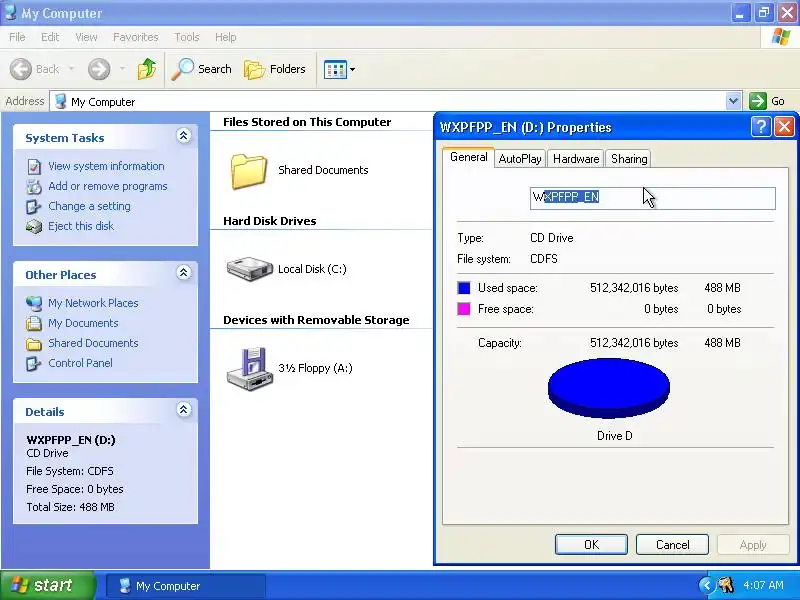Click OK in Properties dialog
The image size is (800, 600).
pyautogui.click(x=591, y=545)
